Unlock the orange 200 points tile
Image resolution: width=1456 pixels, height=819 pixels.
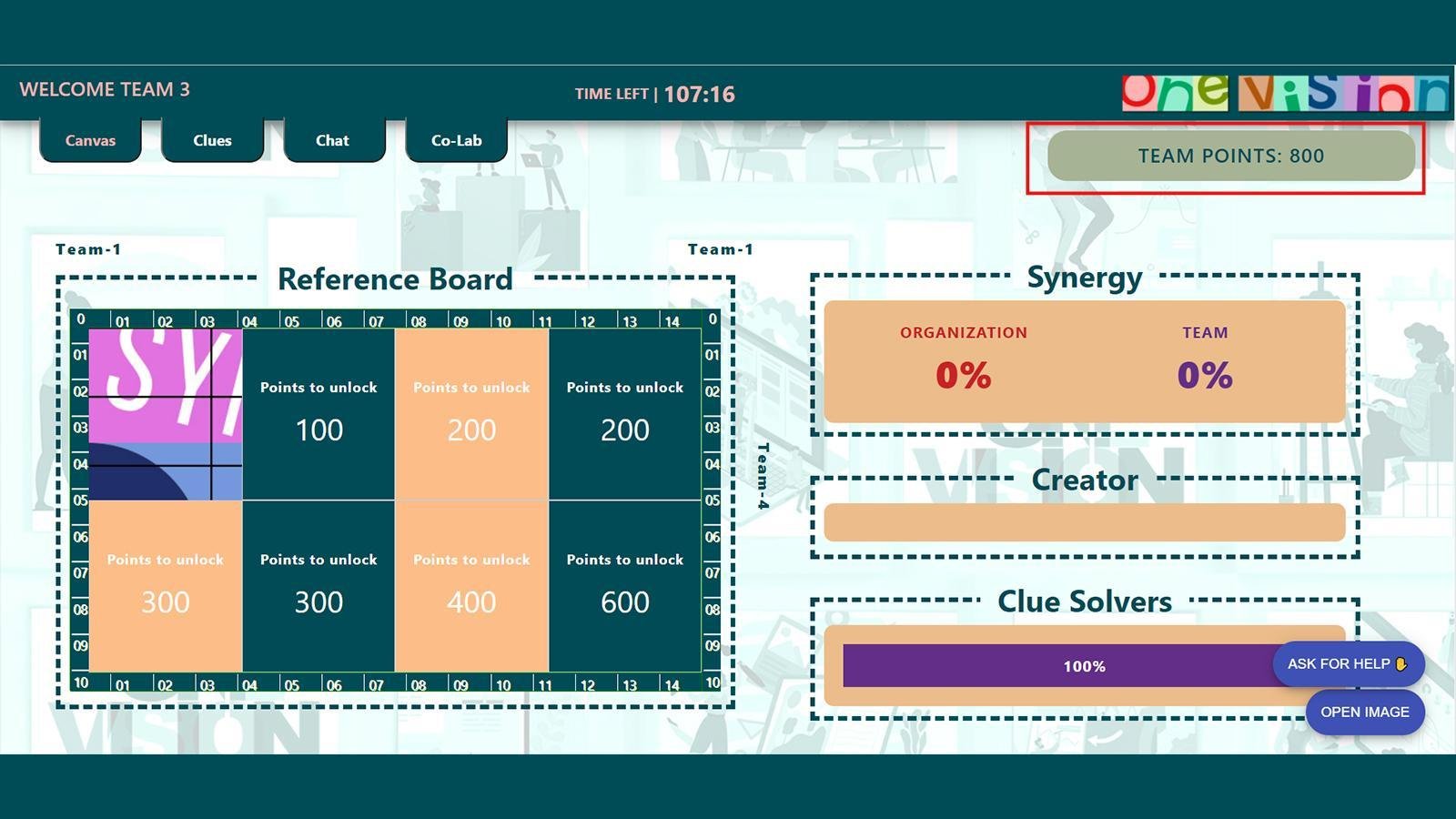point(471,414)
